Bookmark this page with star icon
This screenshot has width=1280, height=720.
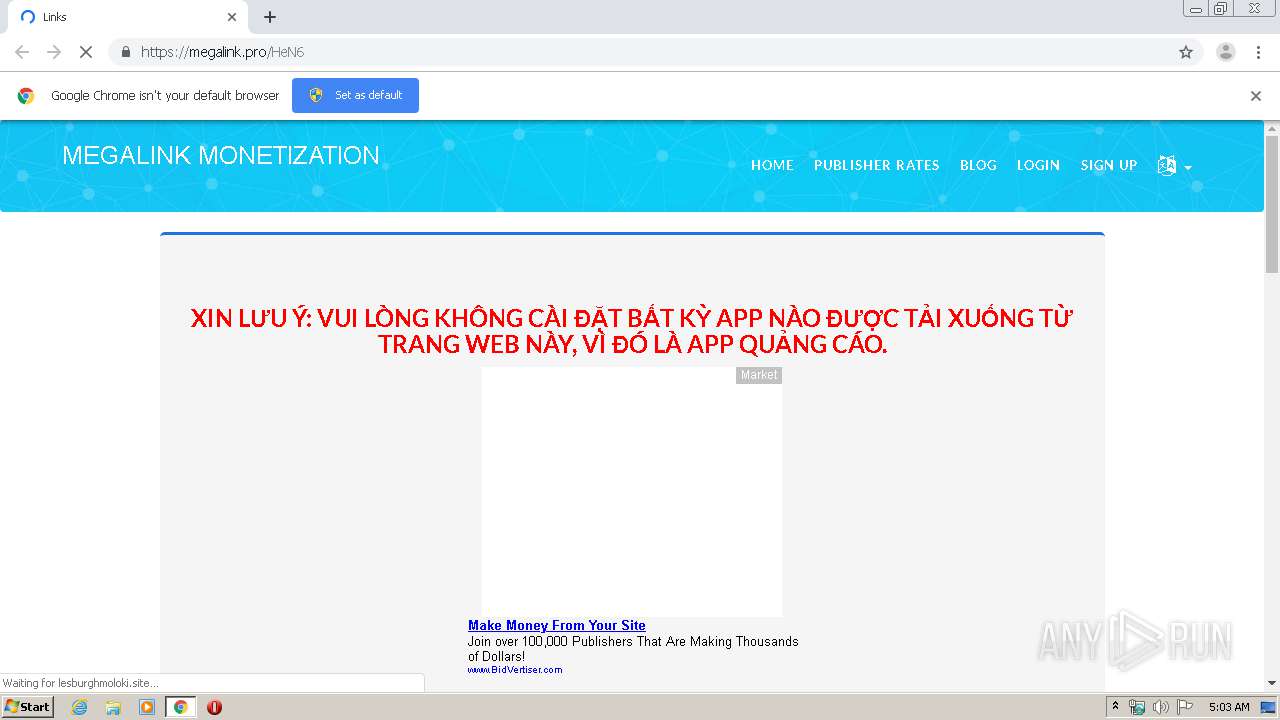1186,52
